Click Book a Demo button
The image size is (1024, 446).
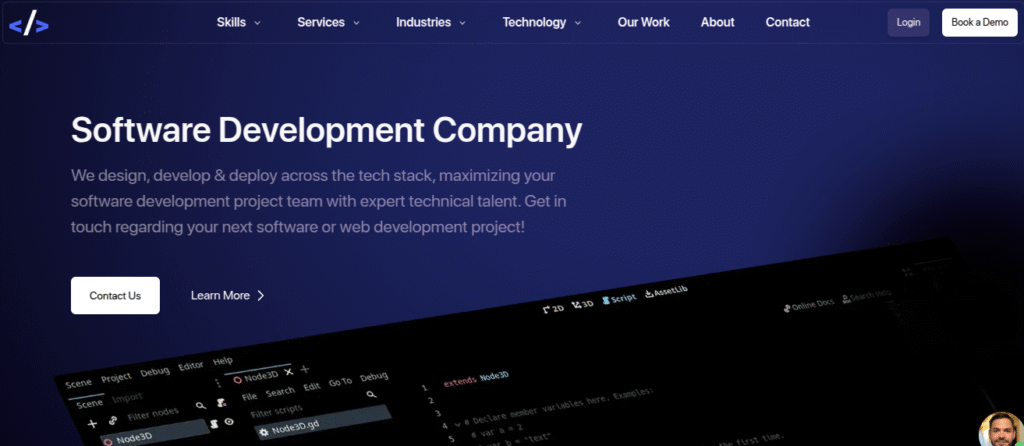coord(979,22)
